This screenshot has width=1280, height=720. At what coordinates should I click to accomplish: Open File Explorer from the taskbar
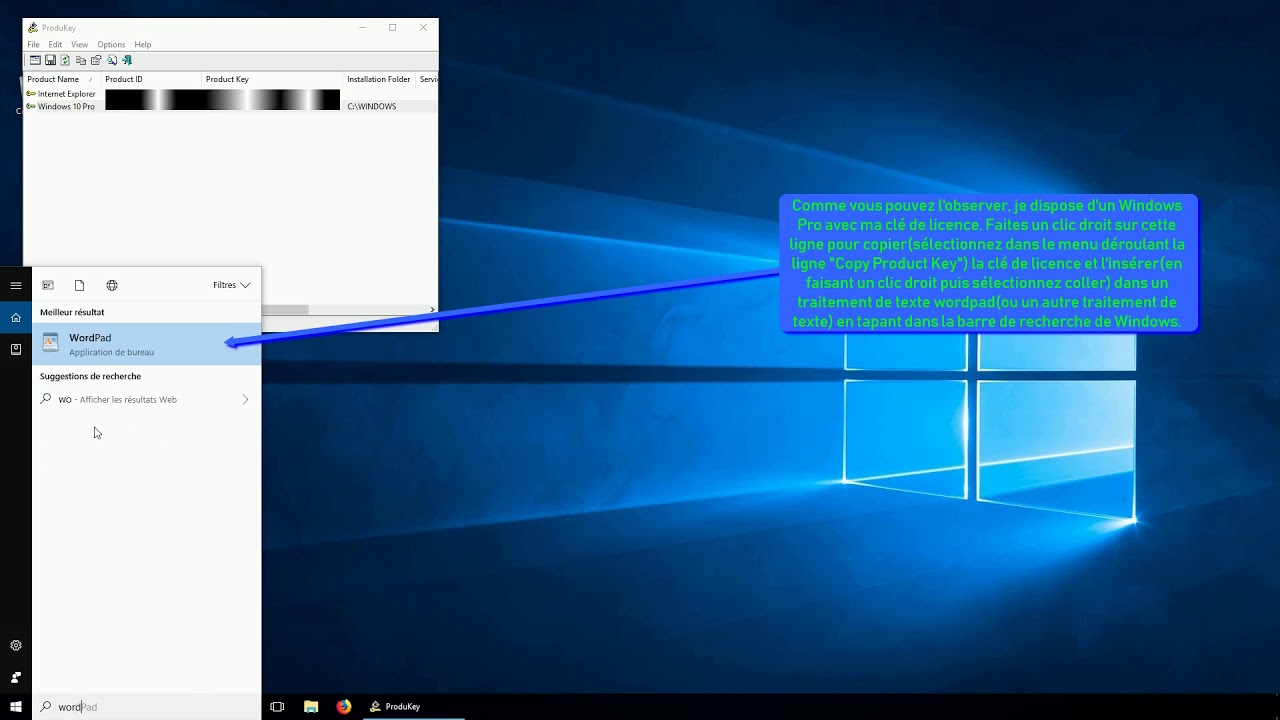(x=311, y=707)
